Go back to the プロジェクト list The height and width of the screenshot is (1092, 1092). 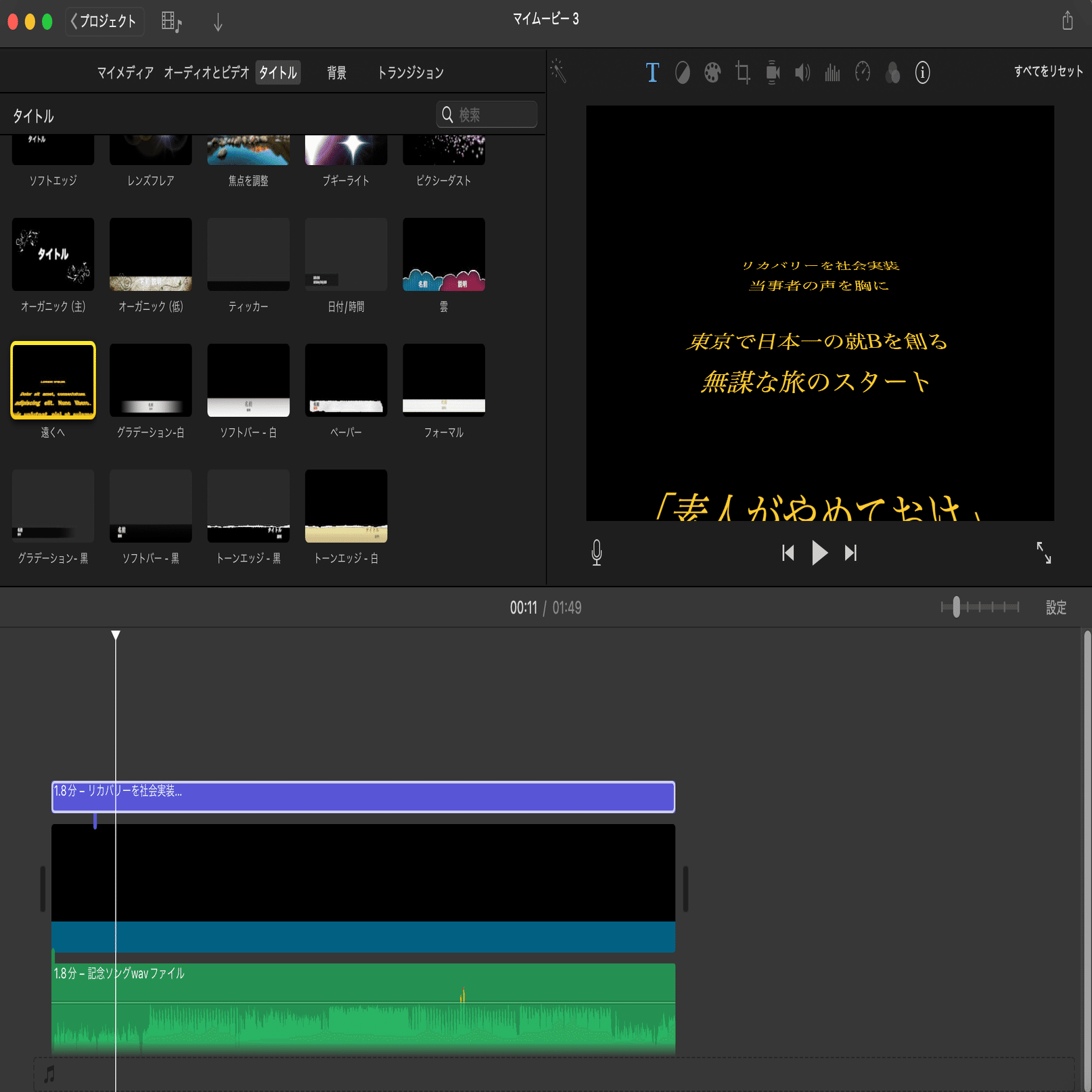coord(104,22)
